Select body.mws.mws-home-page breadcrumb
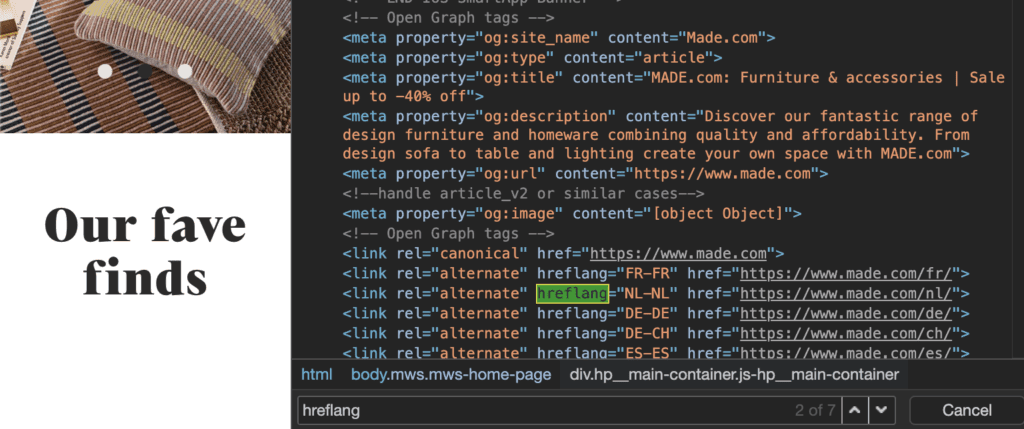1024x429 pixels. [450, 374]
